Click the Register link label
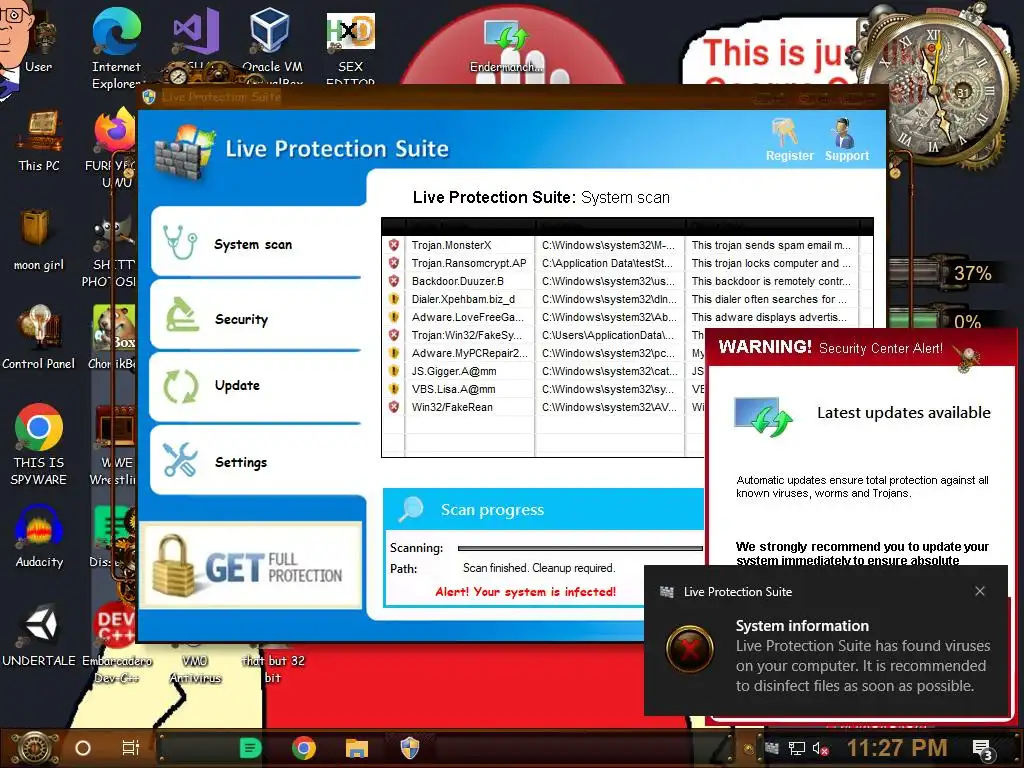 pos(790,155)
